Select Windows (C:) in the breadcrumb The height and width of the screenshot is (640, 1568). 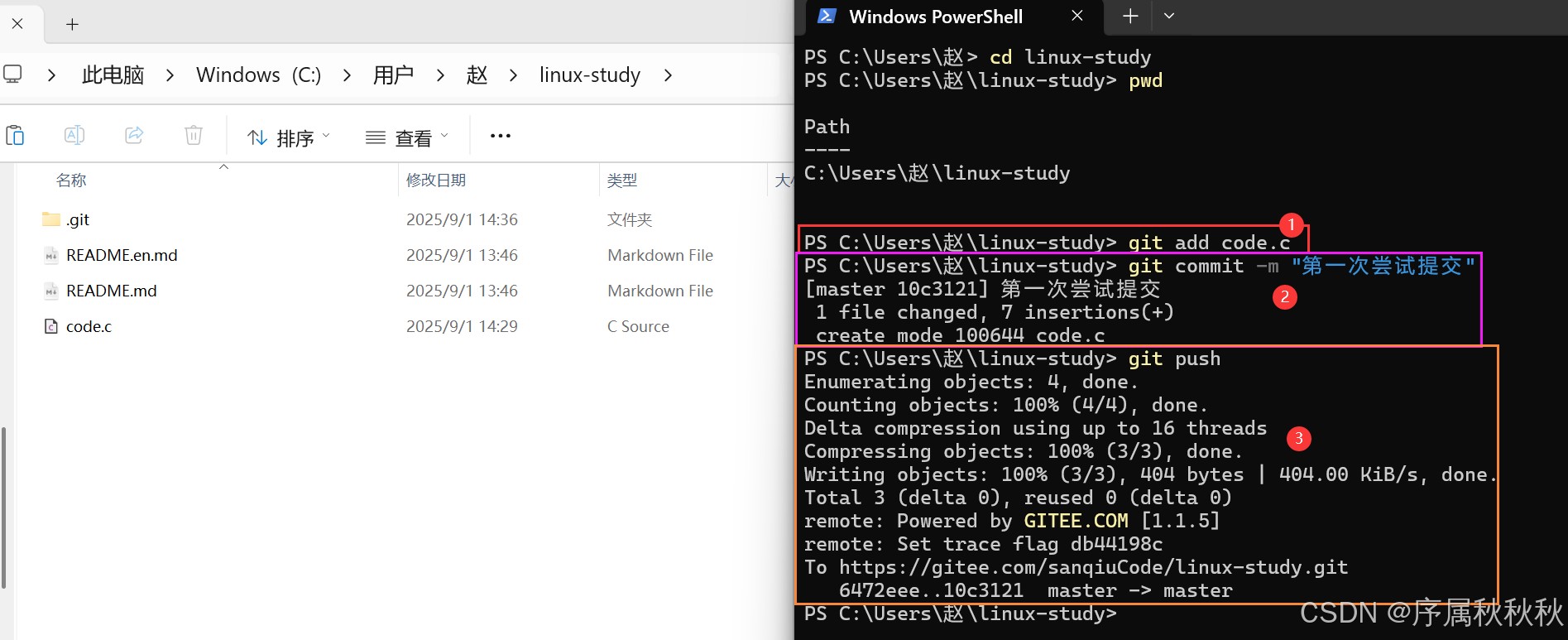pos(259,75)
